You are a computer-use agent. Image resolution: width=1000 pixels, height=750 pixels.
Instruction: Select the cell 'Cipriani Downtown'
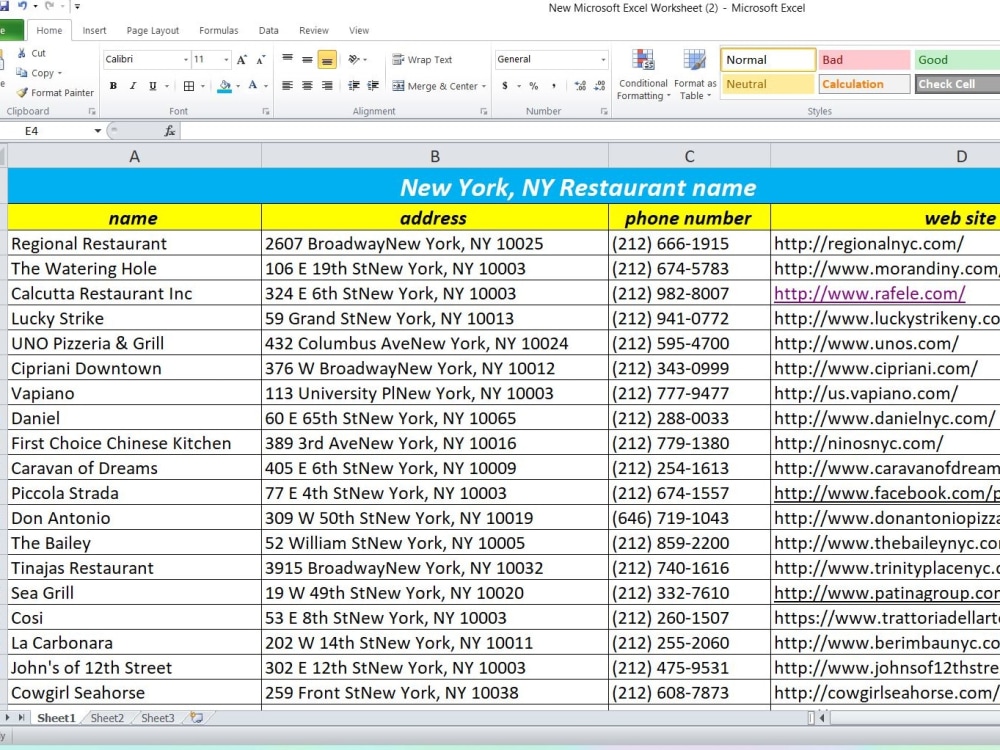tap(135, 369)
